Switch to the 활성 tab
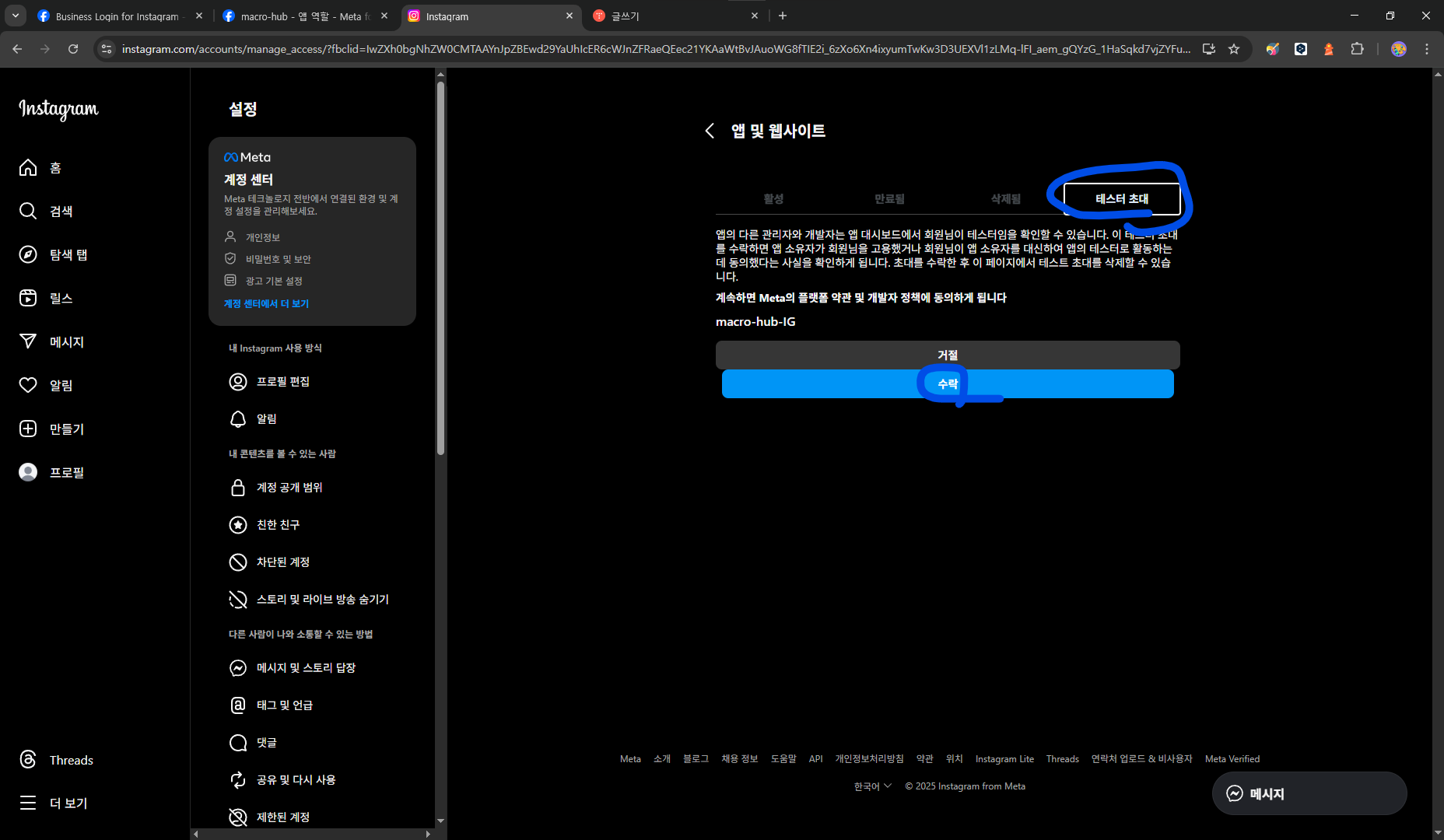Image resolution: width=1444 pixels, height=840 pixels. point(773,199)
